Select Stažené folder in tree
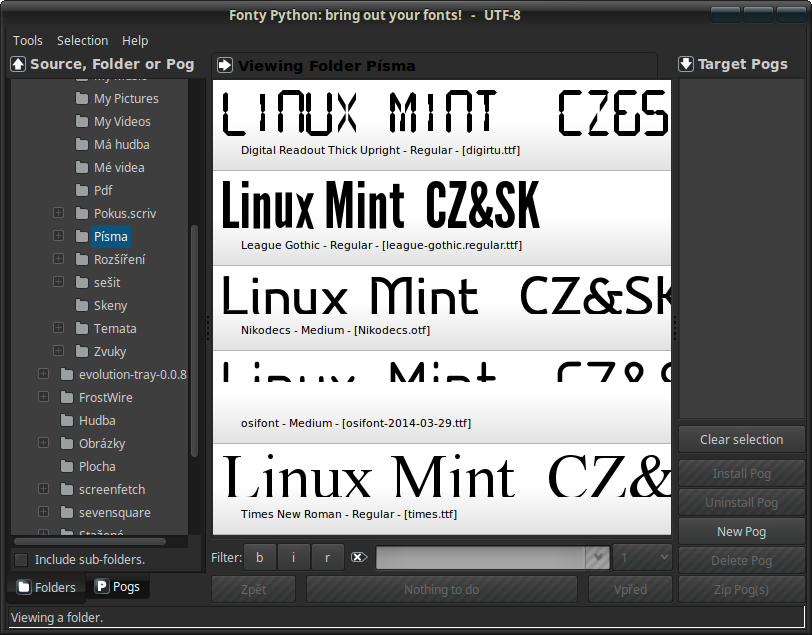 tap(102, 532)
